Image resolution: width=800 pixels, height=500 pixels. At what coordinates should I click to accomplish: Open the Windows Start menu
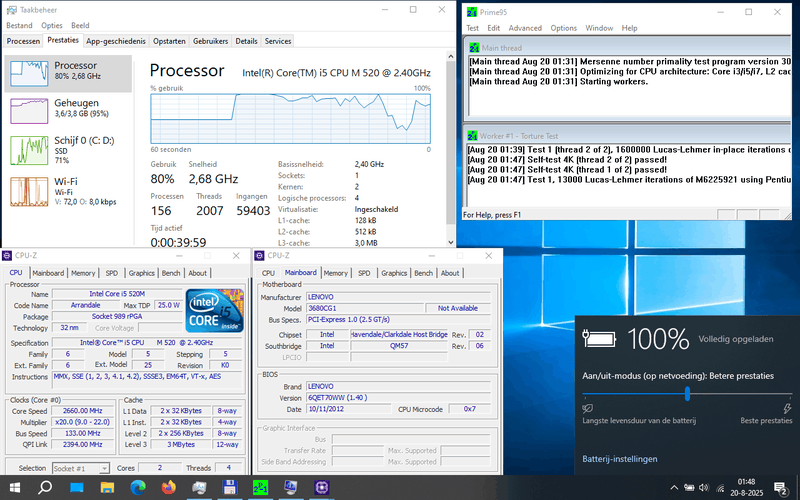click(x=14, y=488)
